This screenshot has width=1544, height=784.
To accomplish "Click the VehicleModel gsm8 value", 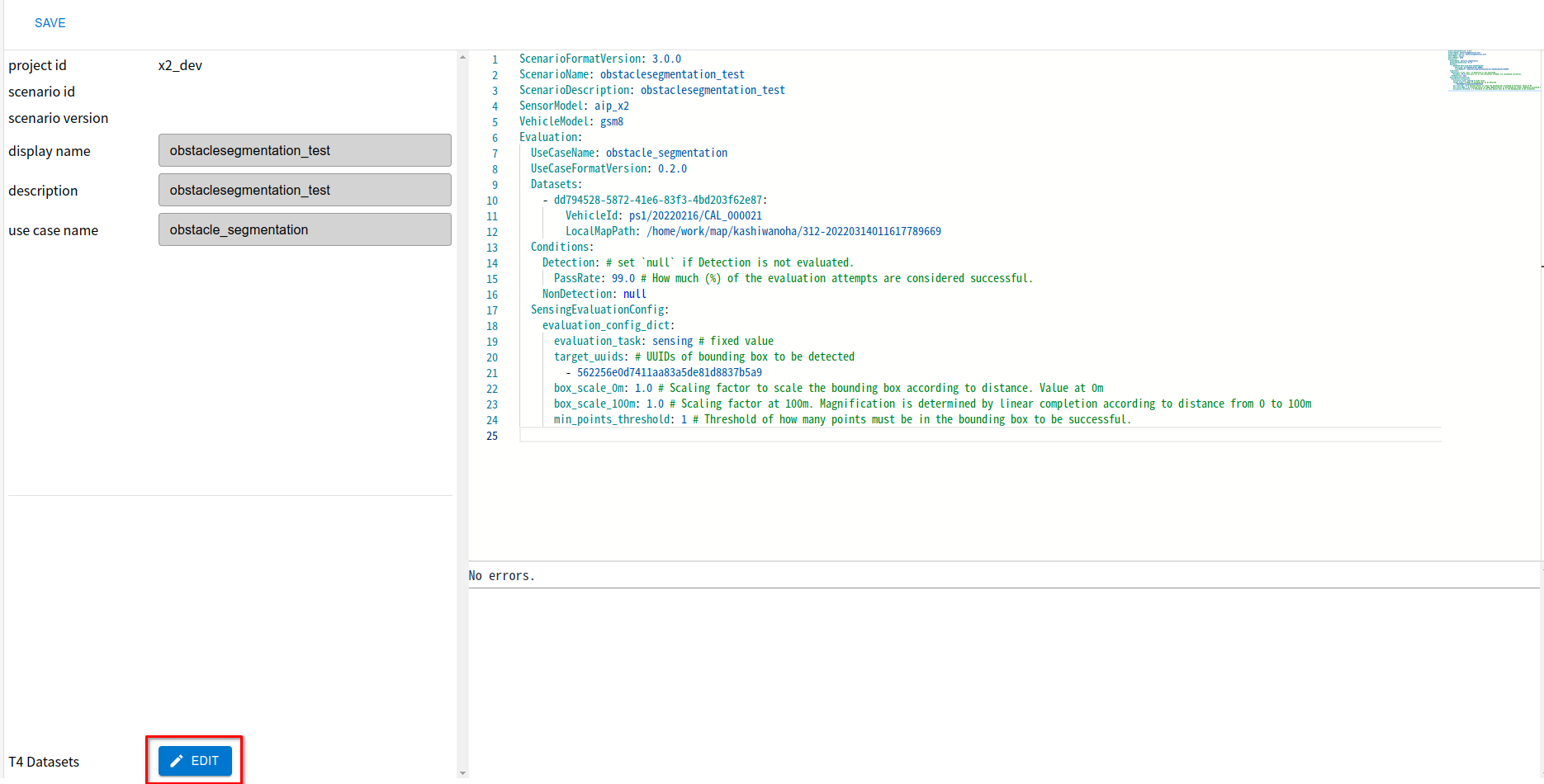I will click(613, 121).
